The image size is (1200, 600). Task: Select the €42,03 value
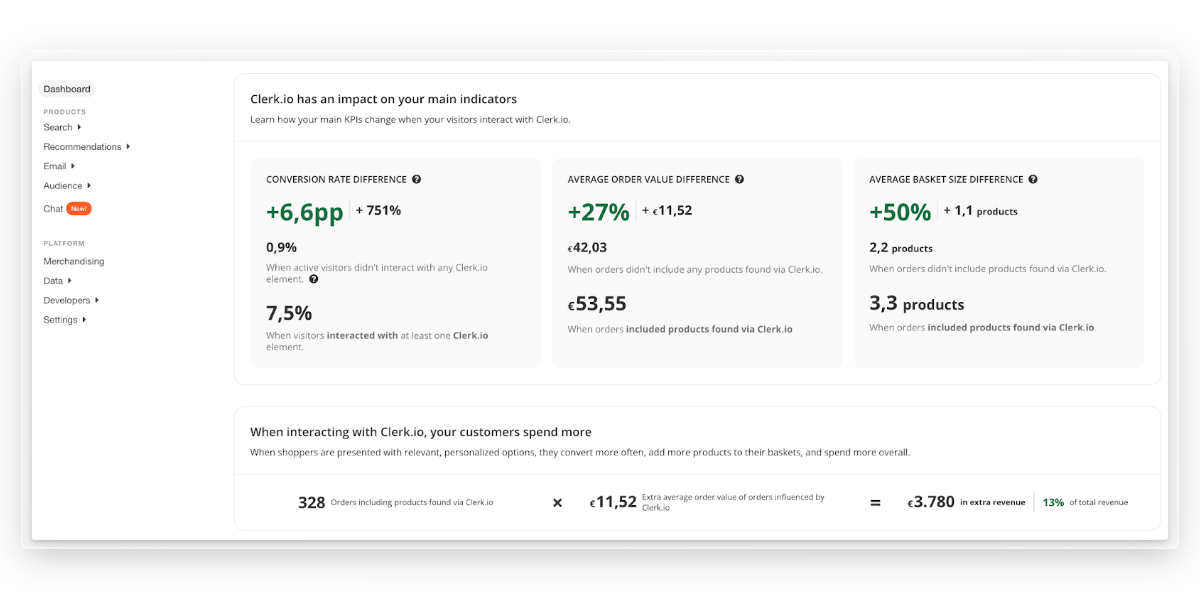(x=587, y=248)
